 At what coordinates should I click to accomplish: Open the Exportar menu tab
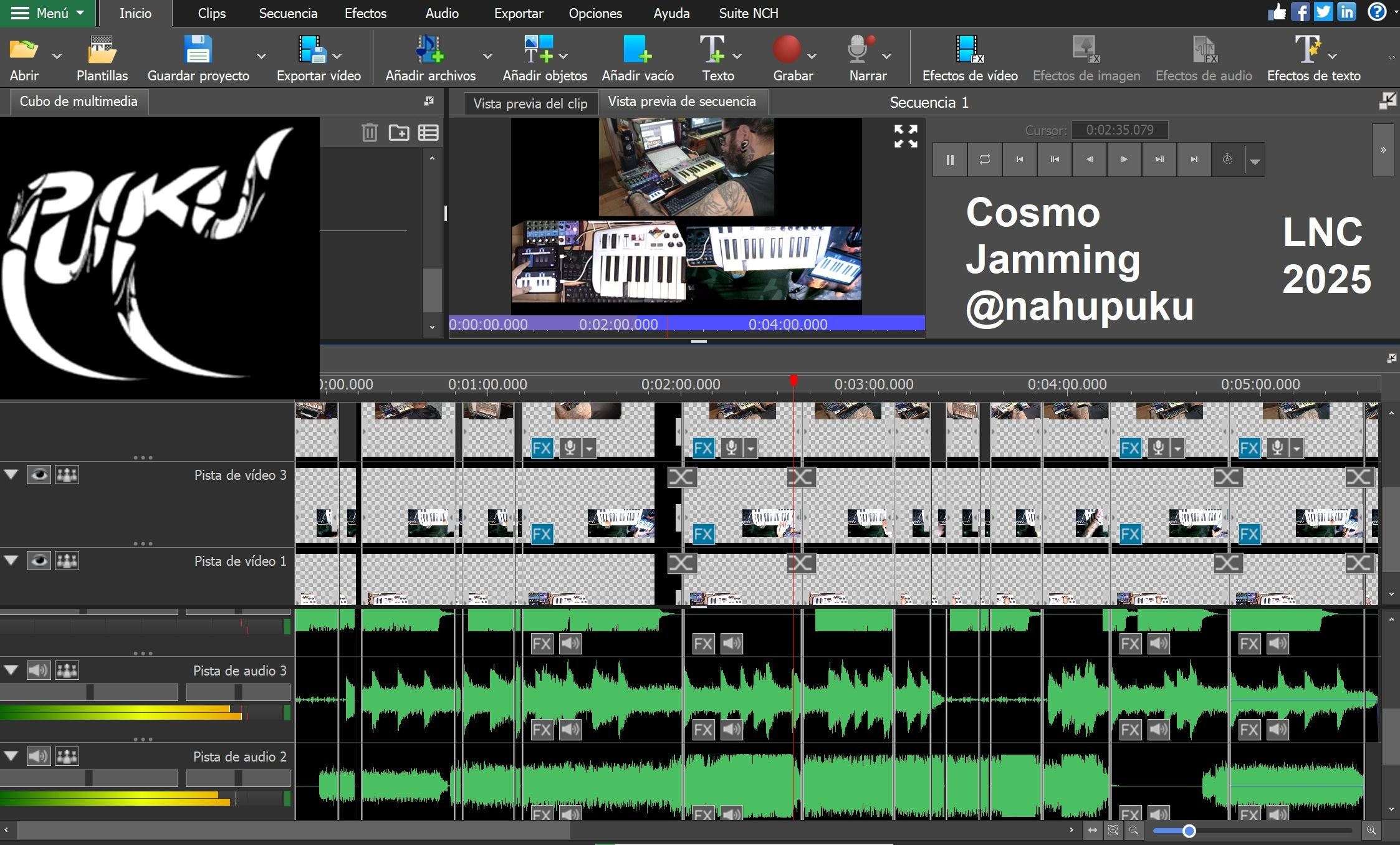pos(519,13)
